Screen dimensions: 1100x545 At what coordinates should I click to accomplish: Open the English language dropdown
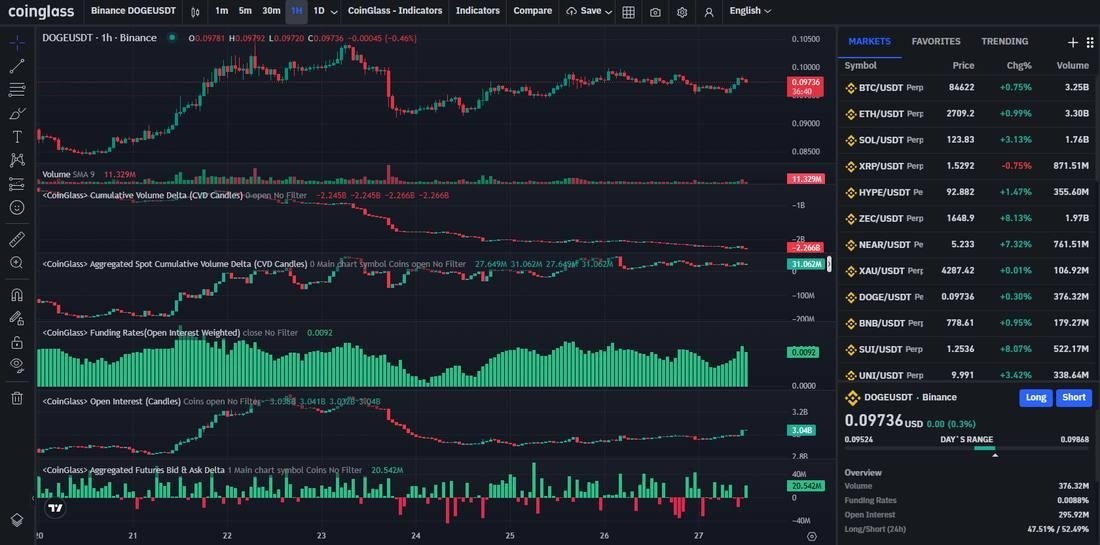[750, 11]
